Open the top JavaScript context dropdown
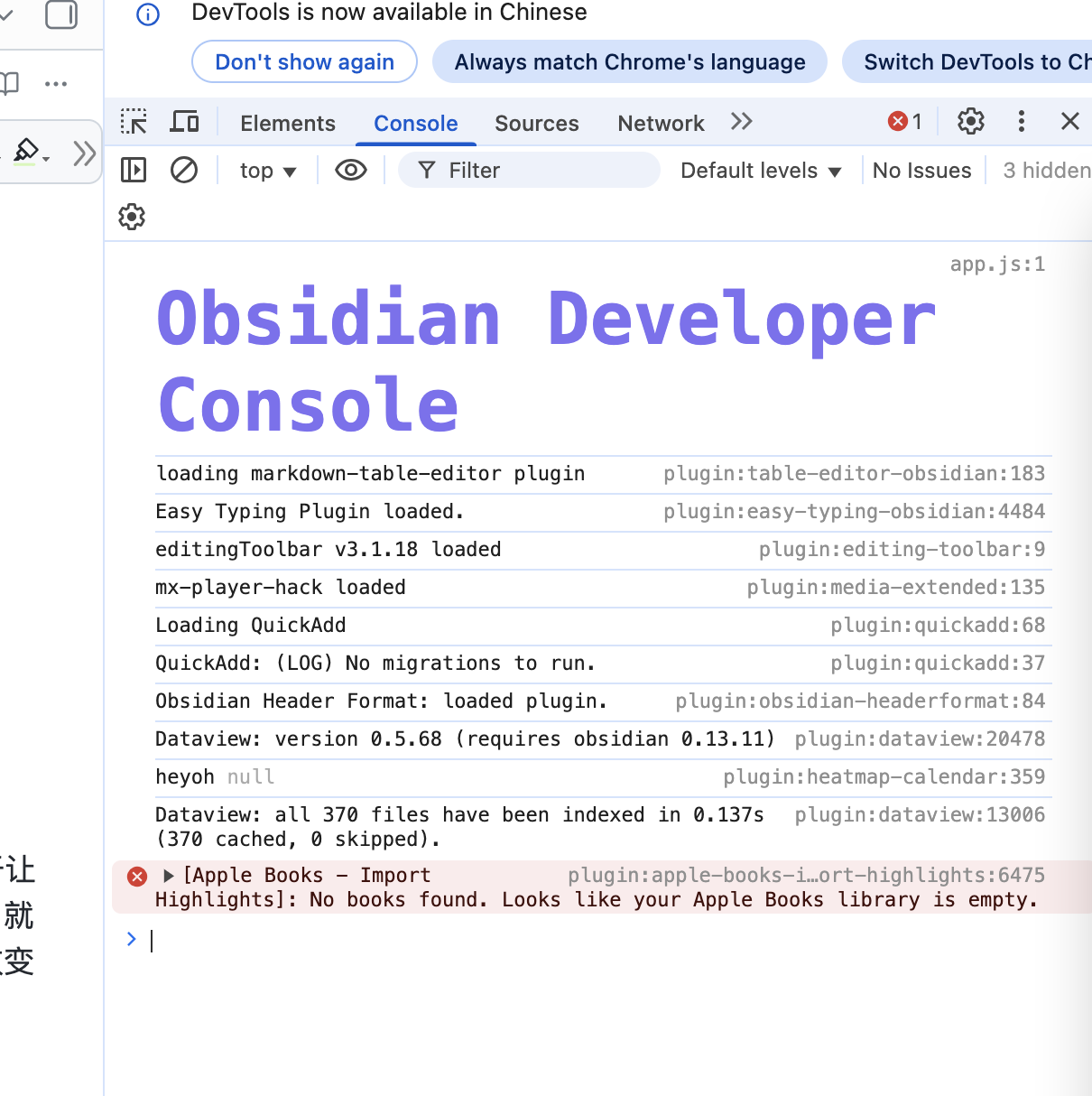Screen dimensions: 1092x1096 (268, 171)
